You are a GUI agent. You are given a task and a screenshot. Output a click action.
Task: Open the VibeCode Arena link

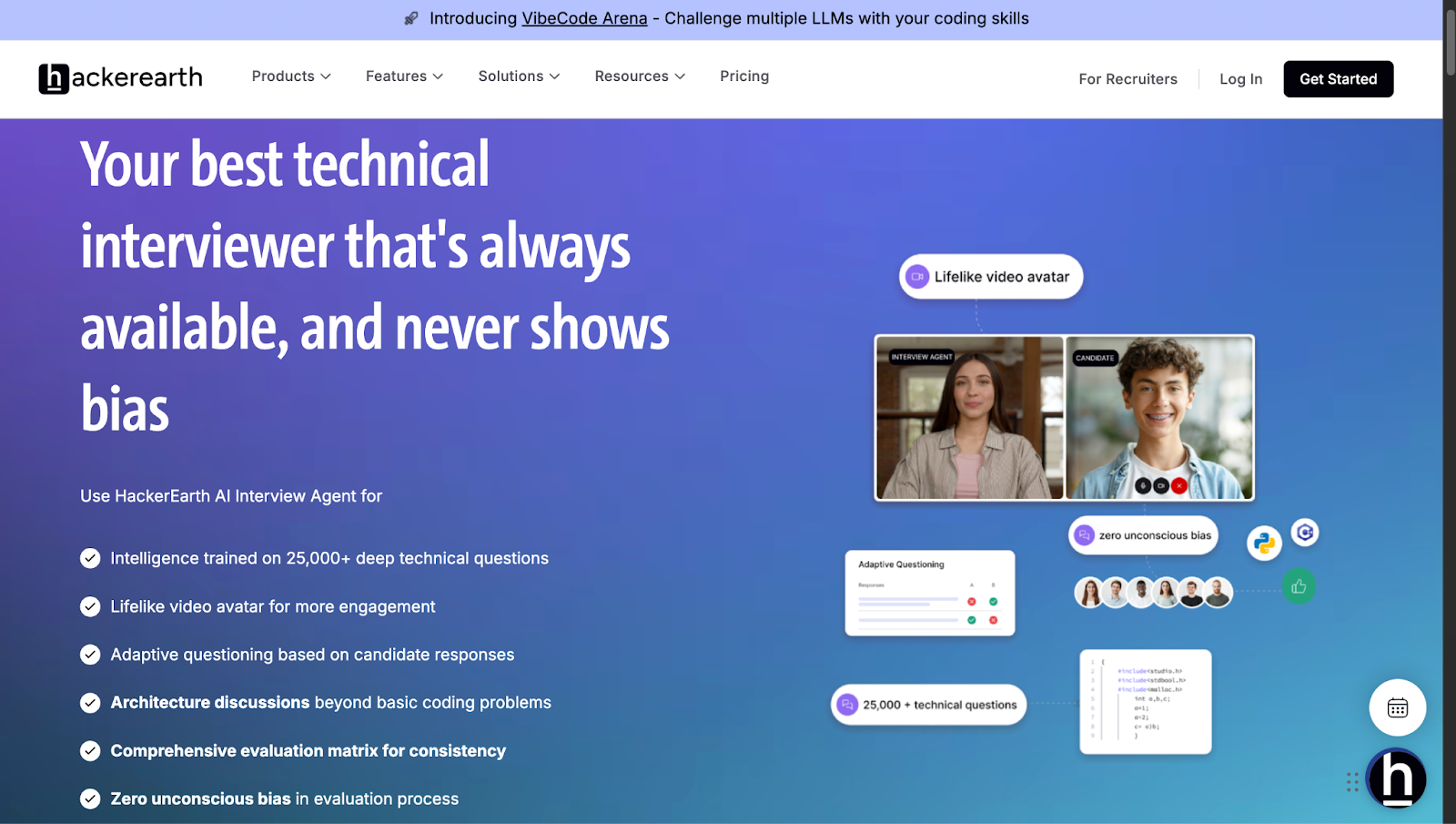(x=584, y=18)
